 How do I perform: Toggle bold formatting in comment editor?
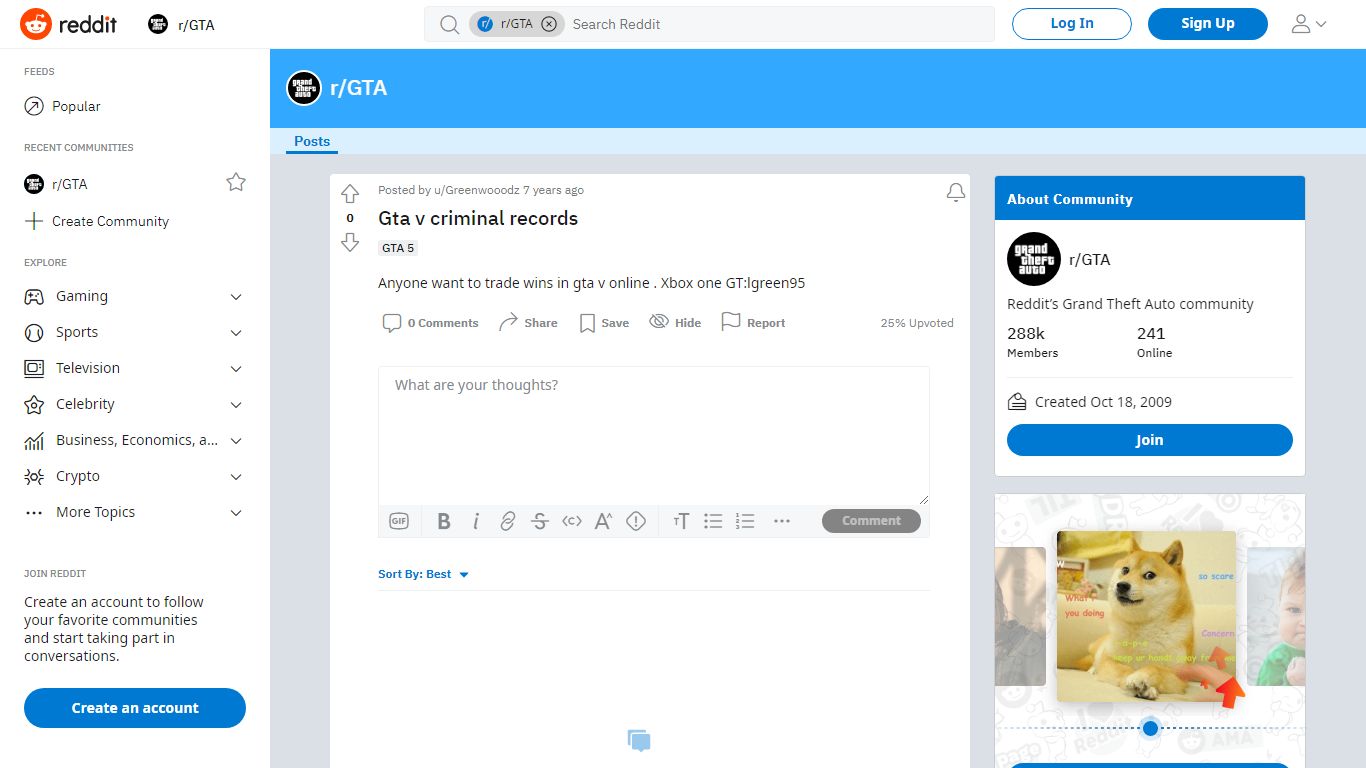click(x=444, y=521)
